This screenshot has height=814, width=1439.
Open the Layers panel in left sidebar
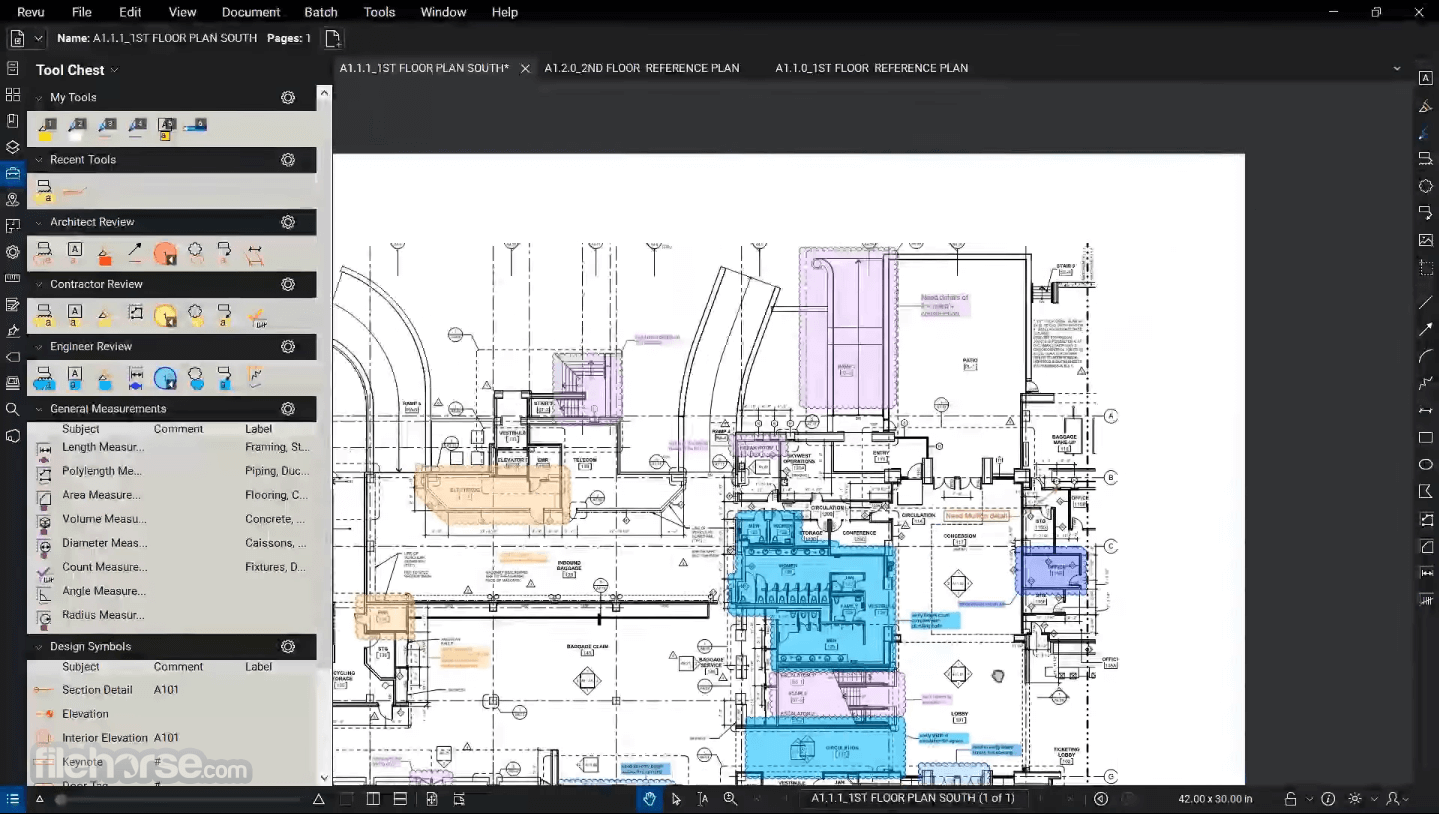click(13, 147)
